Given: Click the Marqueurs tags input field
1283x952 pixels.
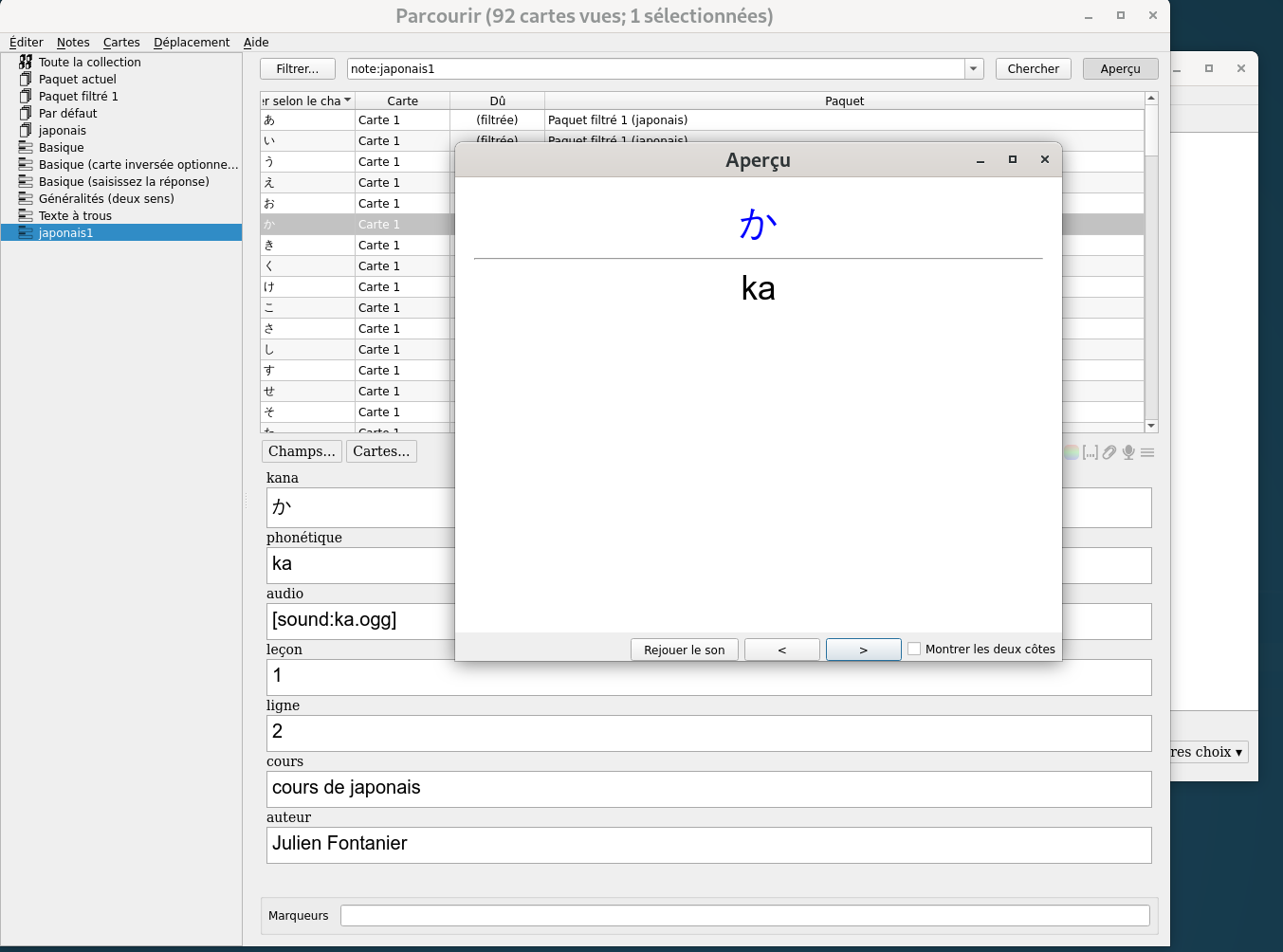Looking at the screenshot, I should pos(744,916).
